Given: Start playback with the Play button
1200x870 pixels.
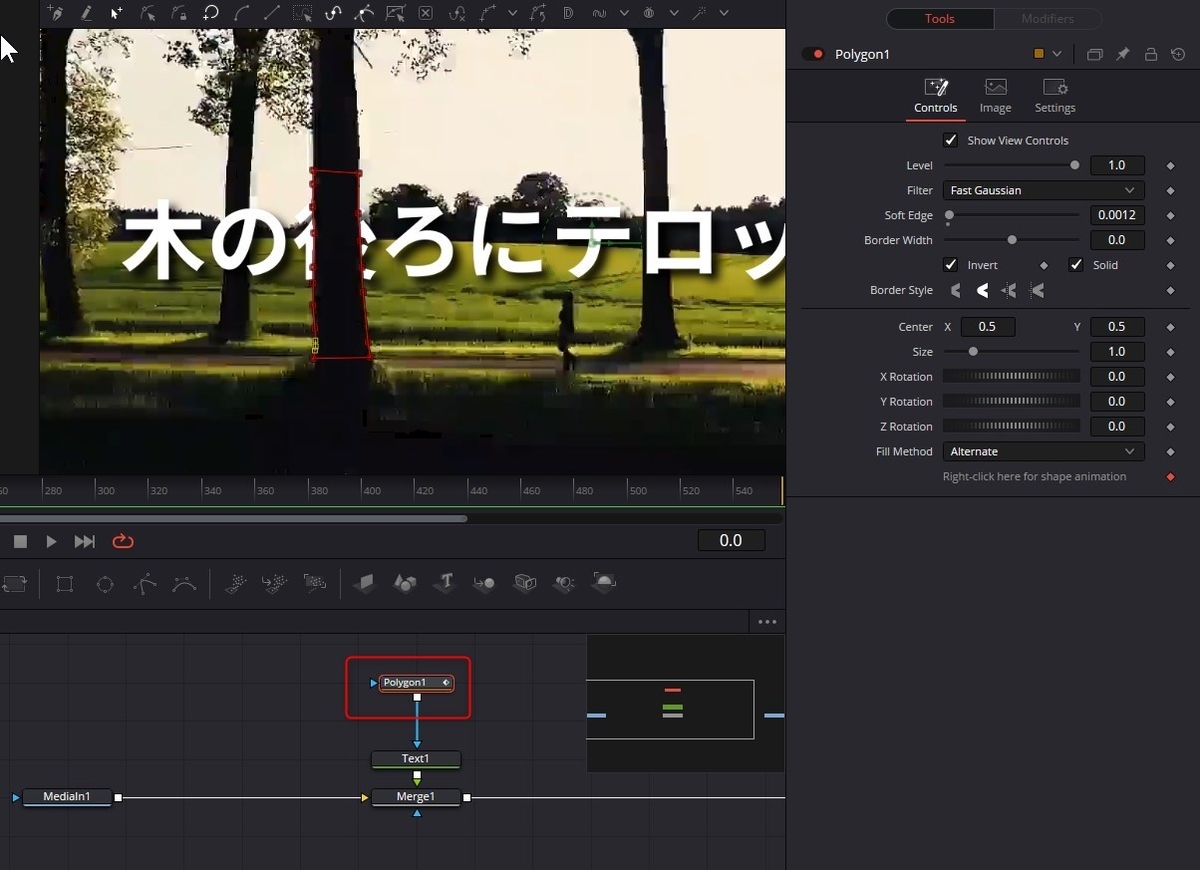Looking at the screenshot, I should pyautogui.click(x=51, y=541).
